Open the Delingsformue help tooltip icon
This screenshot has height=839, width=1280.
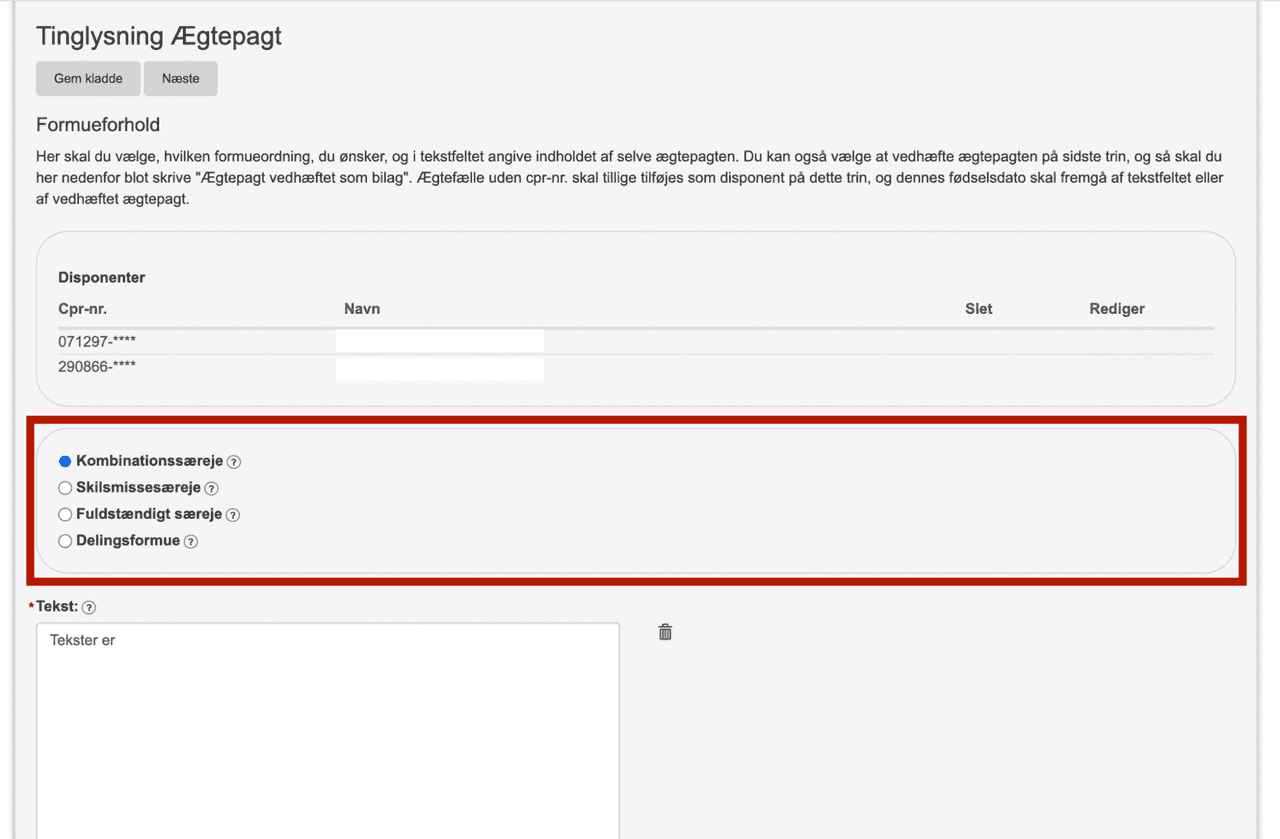pos(191,542)
